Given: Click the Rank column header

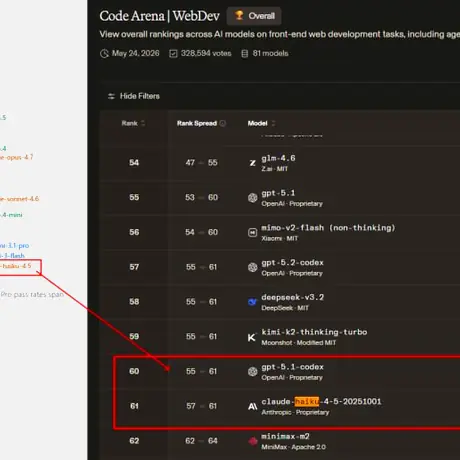Looking at the screenshot, I should click(x=130, y=123).
